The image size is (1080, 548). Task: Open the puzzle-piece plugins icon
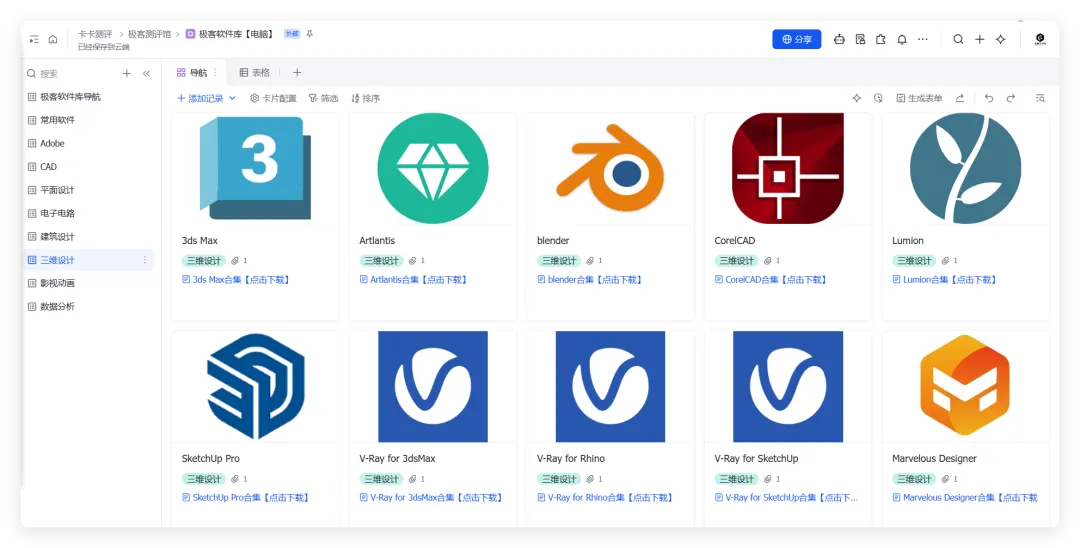click(881, 39)
